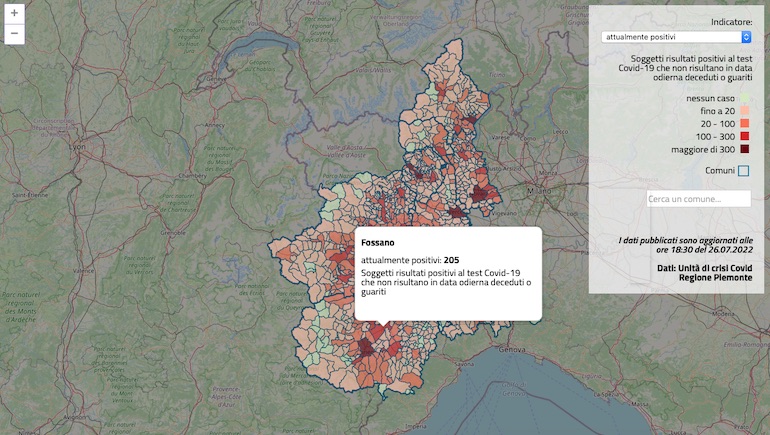Click the '20 - 100' legend color box
The width and height of the screenshot is (770, 435).
[x=743, y=123]
